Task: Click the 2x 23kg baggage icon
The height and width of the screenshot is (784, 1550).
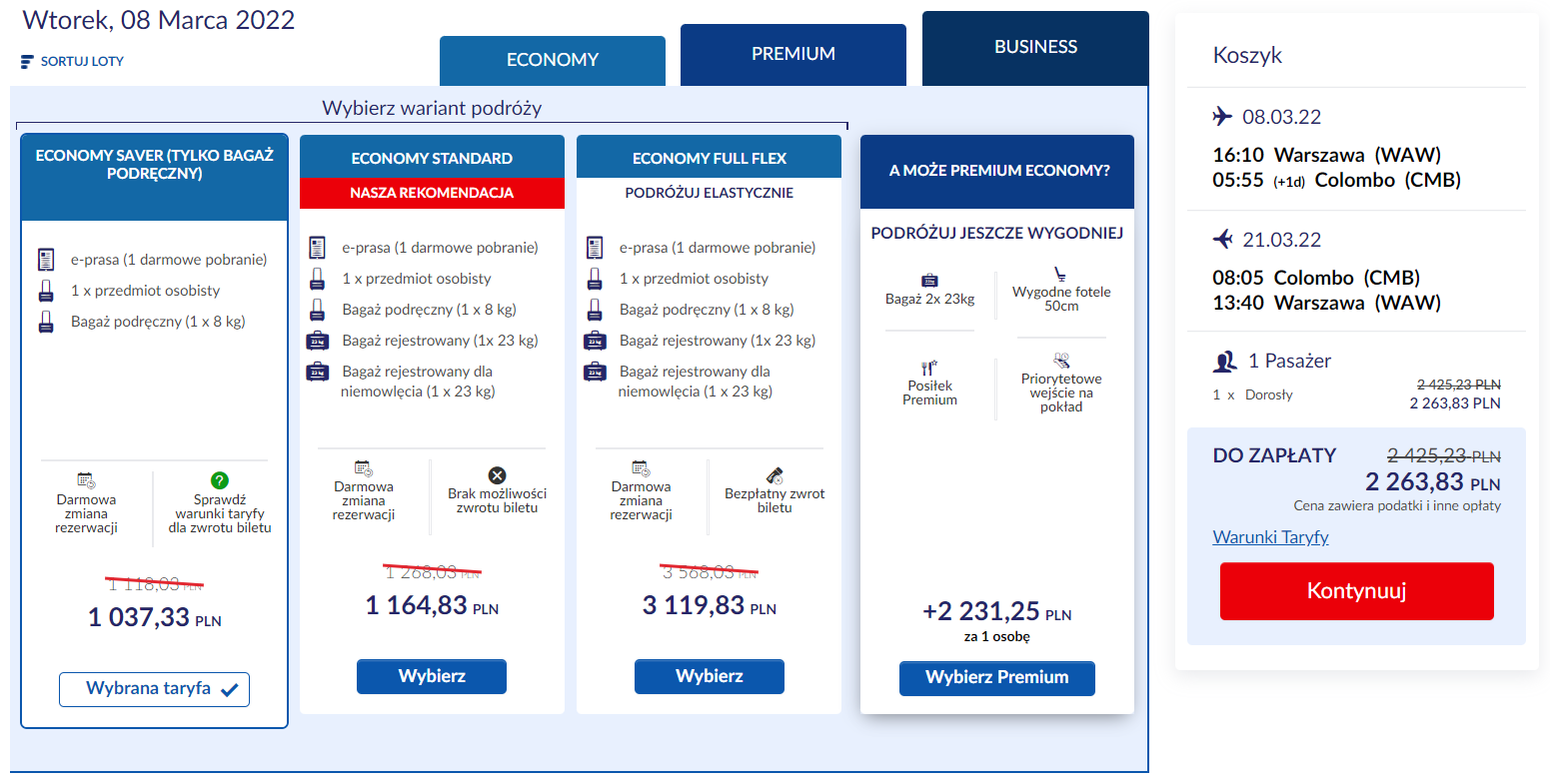Action: point(929,281)
